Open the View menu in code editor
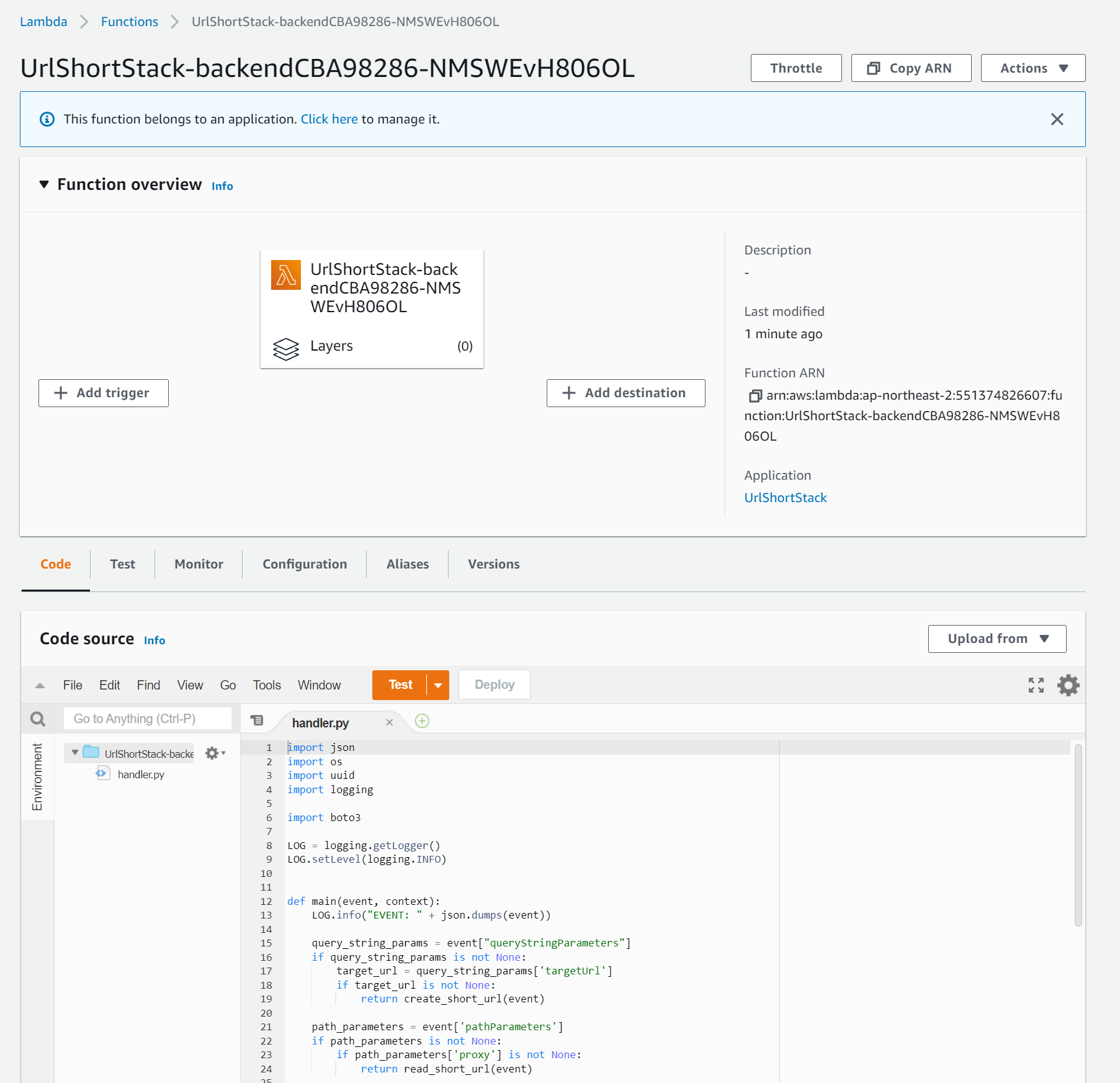This screenshot has height=1083, width=1120. [x=190, y=685]
